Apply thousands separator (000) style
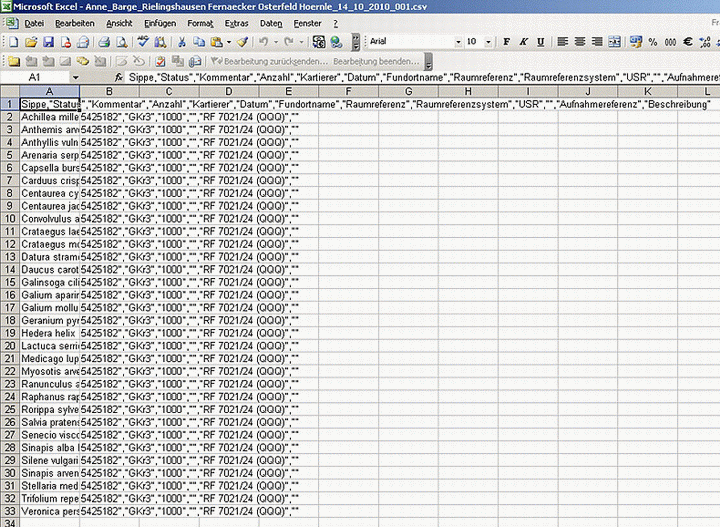 [x=670, y=42]
